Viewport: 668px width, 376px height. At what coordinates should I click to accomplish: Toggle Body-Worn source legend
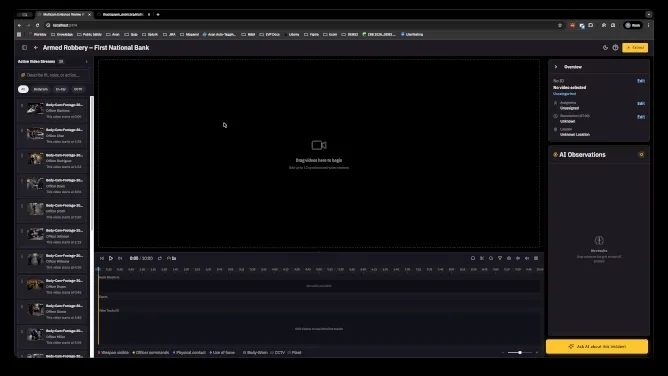255,353
